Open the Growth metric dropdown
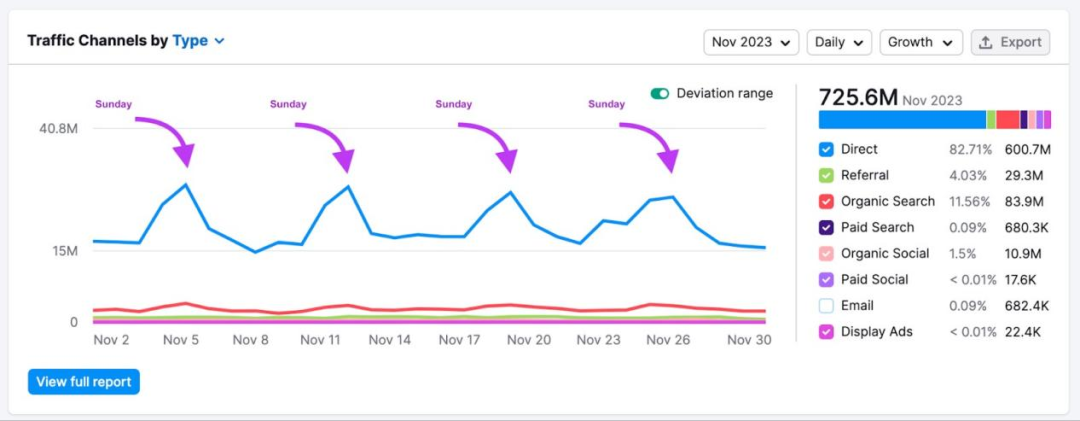Image resolution: width=1080 pixels, height=421 pixels. click(920, 42)
